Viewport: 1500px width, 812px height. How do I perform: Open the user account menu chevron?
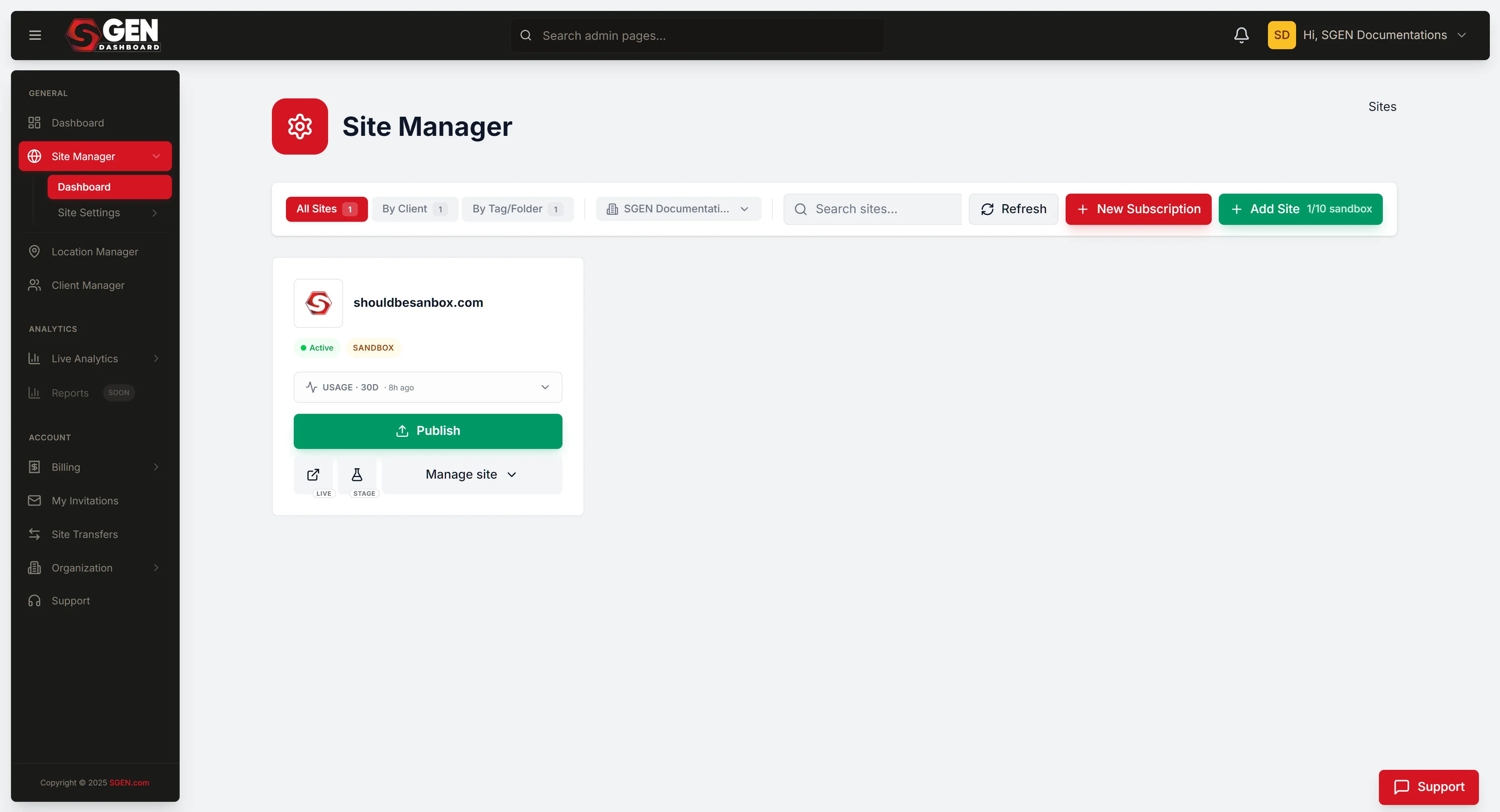pos(1462,35)
